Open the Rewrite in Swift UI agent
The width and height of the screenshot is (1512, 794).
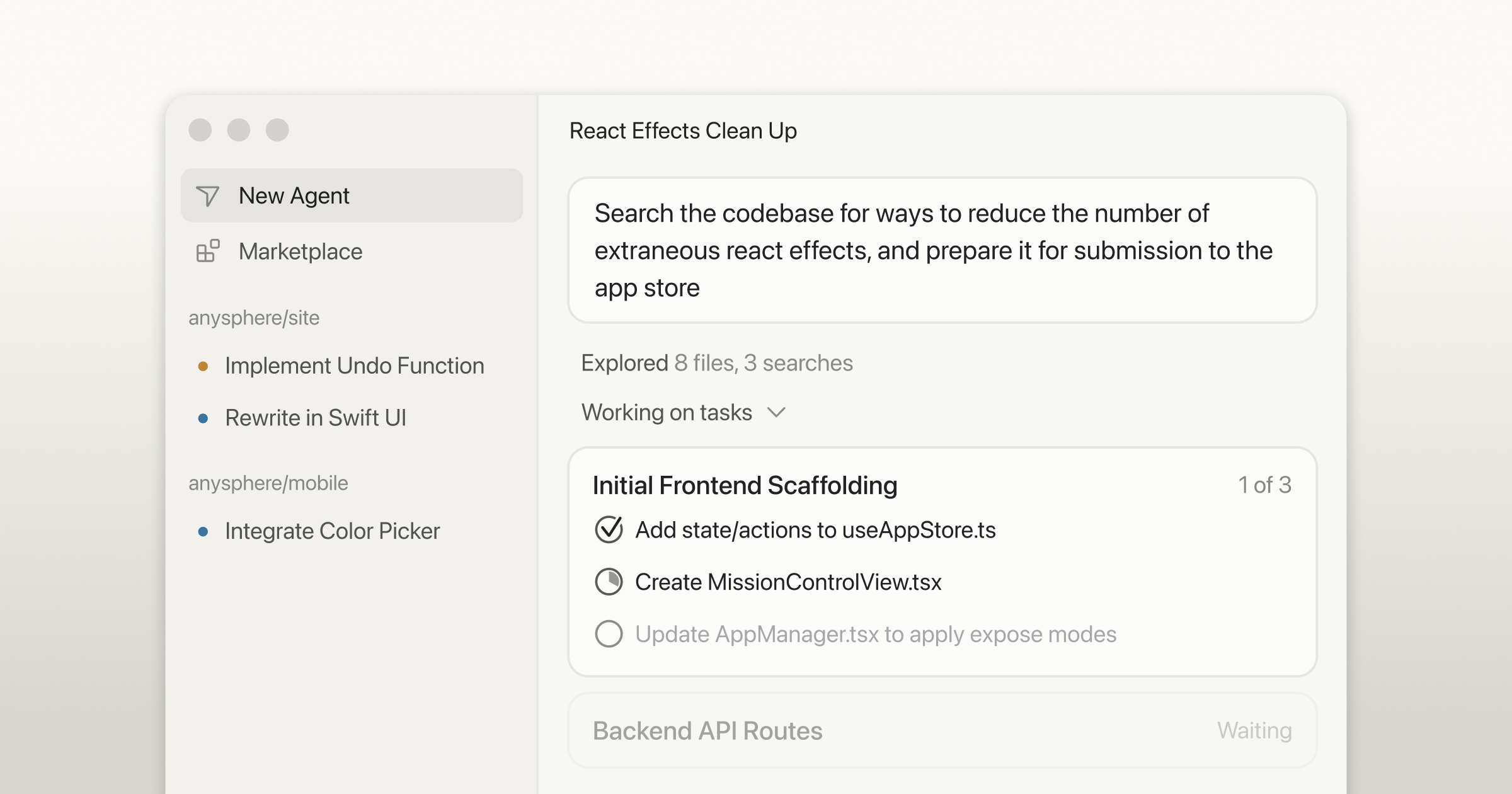point(316,417)
